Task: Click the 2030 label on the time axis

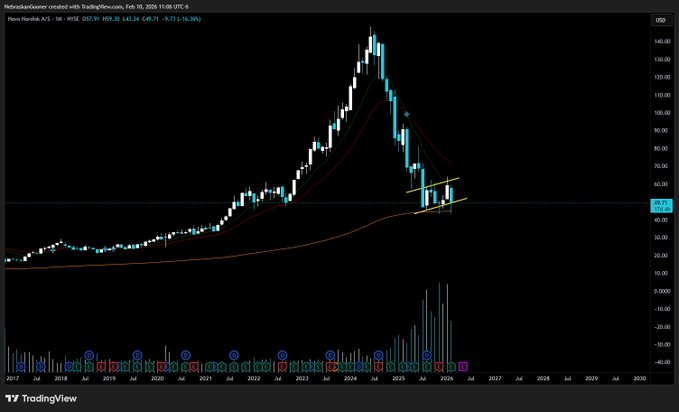Action: point(640,379)
